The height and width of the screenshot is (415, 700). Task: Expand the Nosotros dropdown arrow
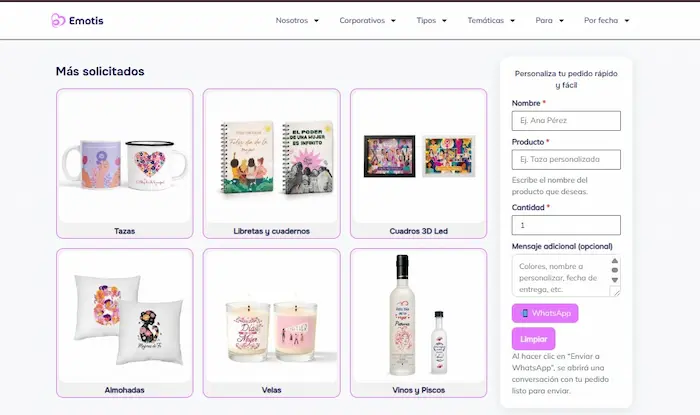pos(317,21)
